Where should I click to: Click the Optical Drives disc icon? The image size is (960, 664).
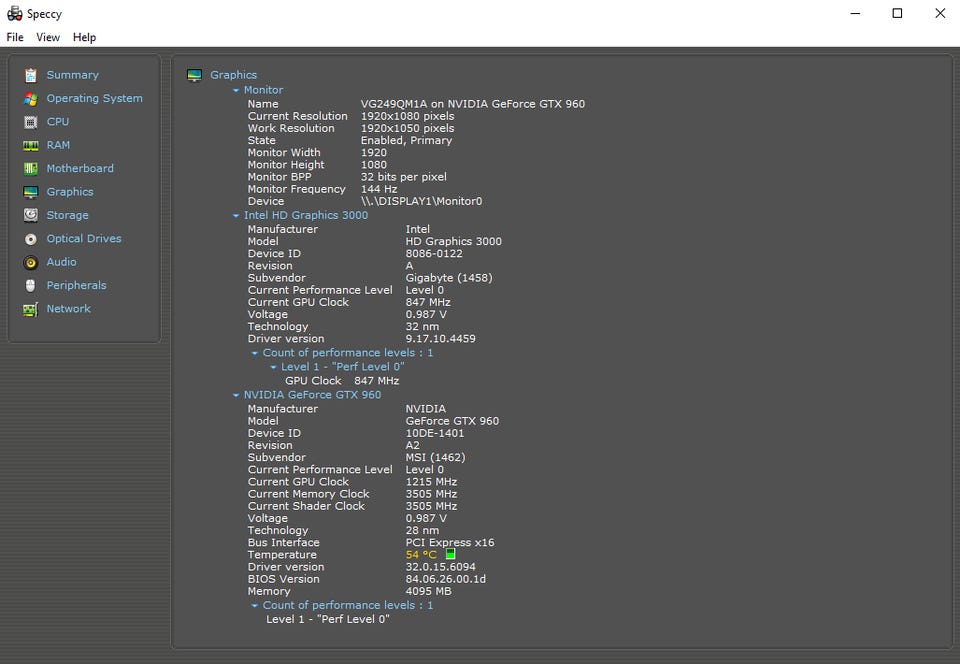(x=31, y=239)
